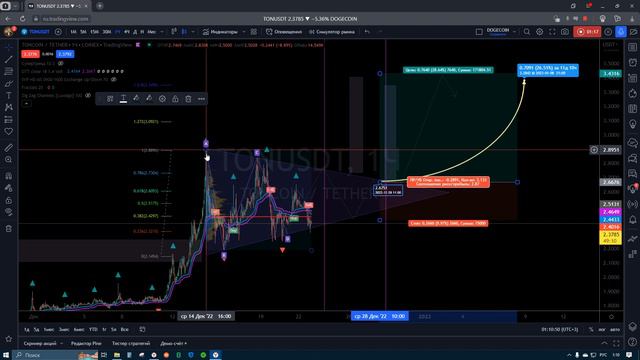Undo last chart action
Screen dimensions: 640x360
[x=367, y=32]
